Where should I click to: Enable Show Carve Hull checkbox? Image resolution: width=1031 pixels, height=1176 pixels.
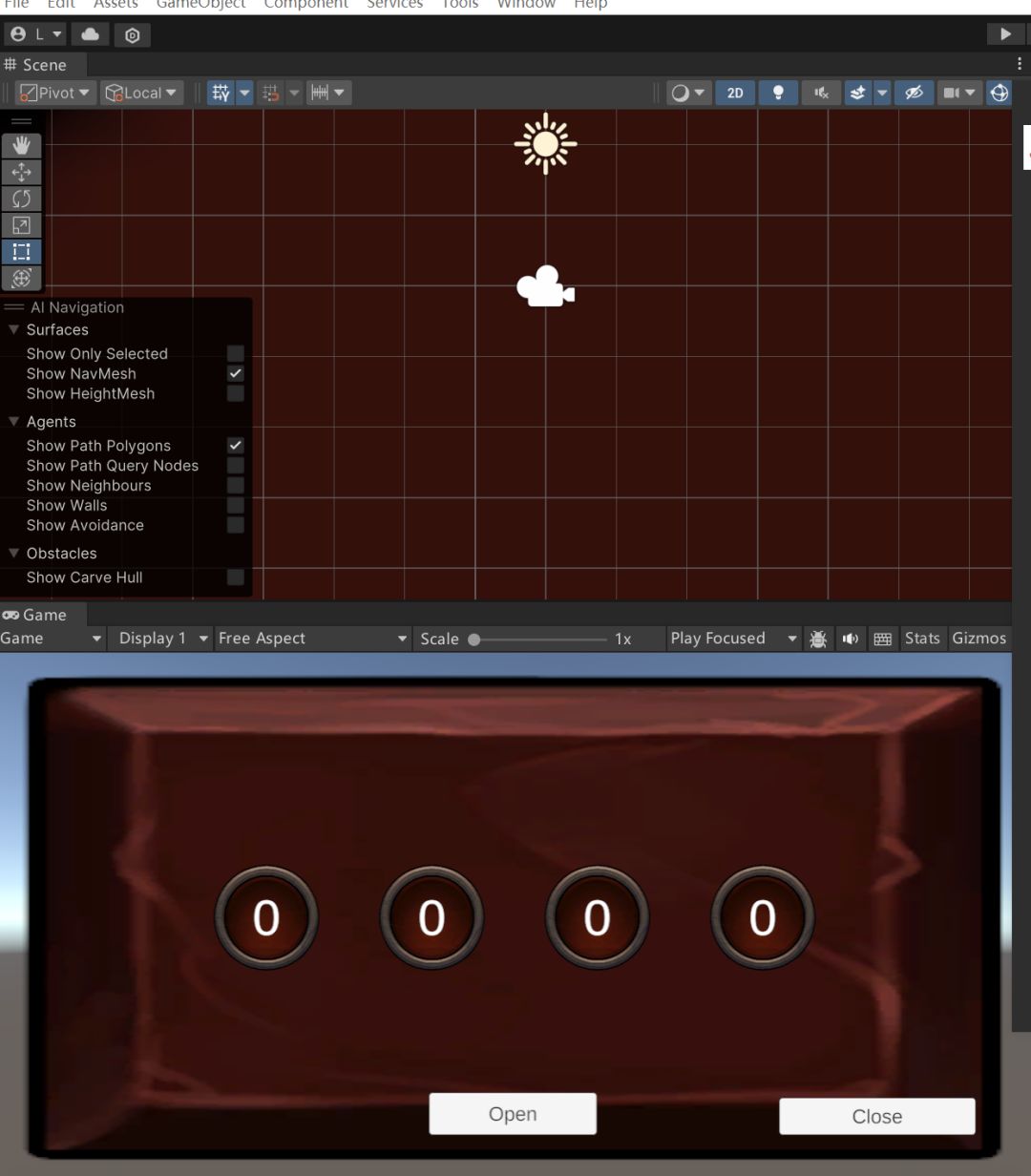click(x=236, y=577)
